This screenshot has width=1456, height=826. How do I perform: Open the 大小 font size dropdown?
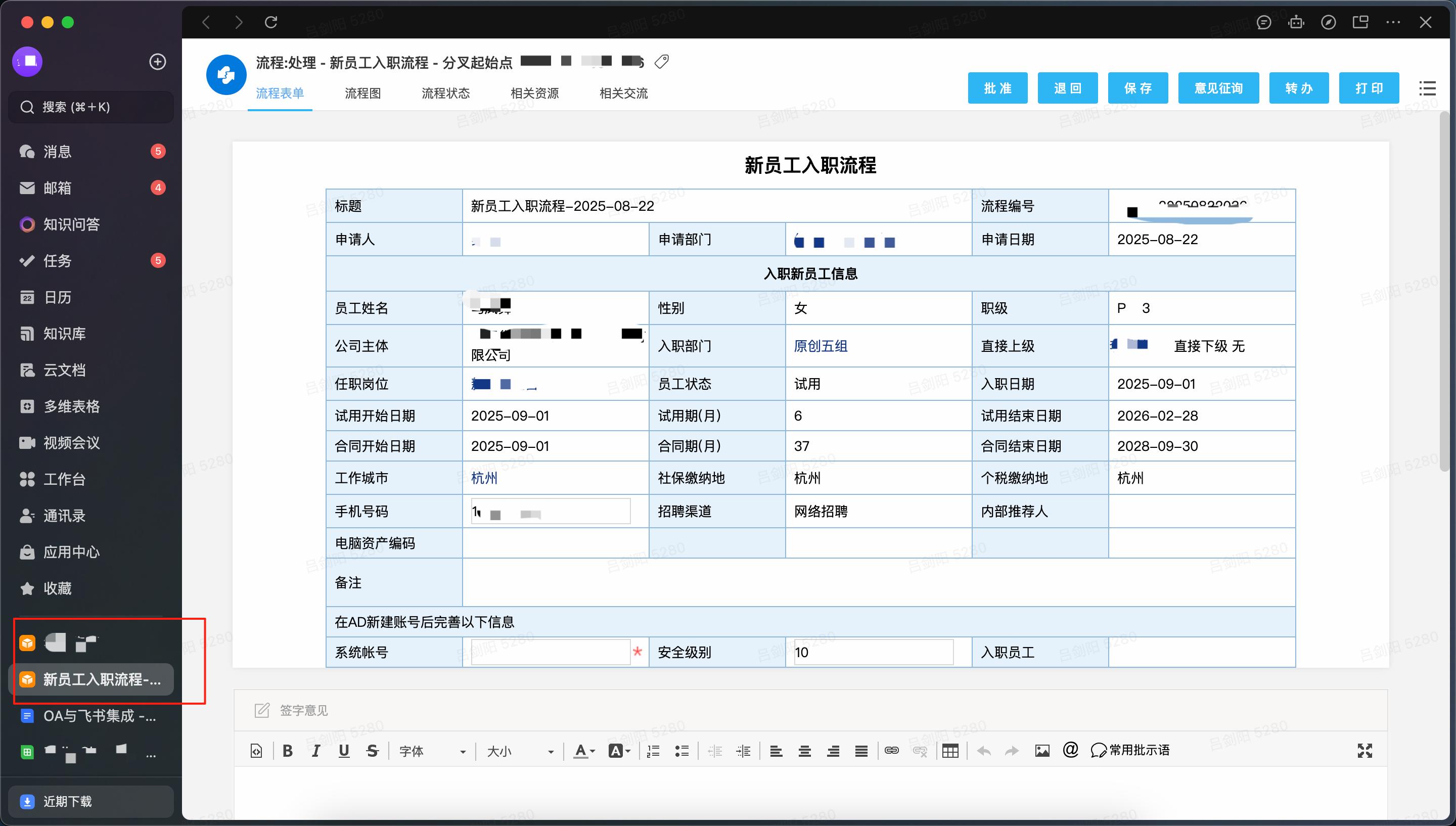click(x=519, y=750)
